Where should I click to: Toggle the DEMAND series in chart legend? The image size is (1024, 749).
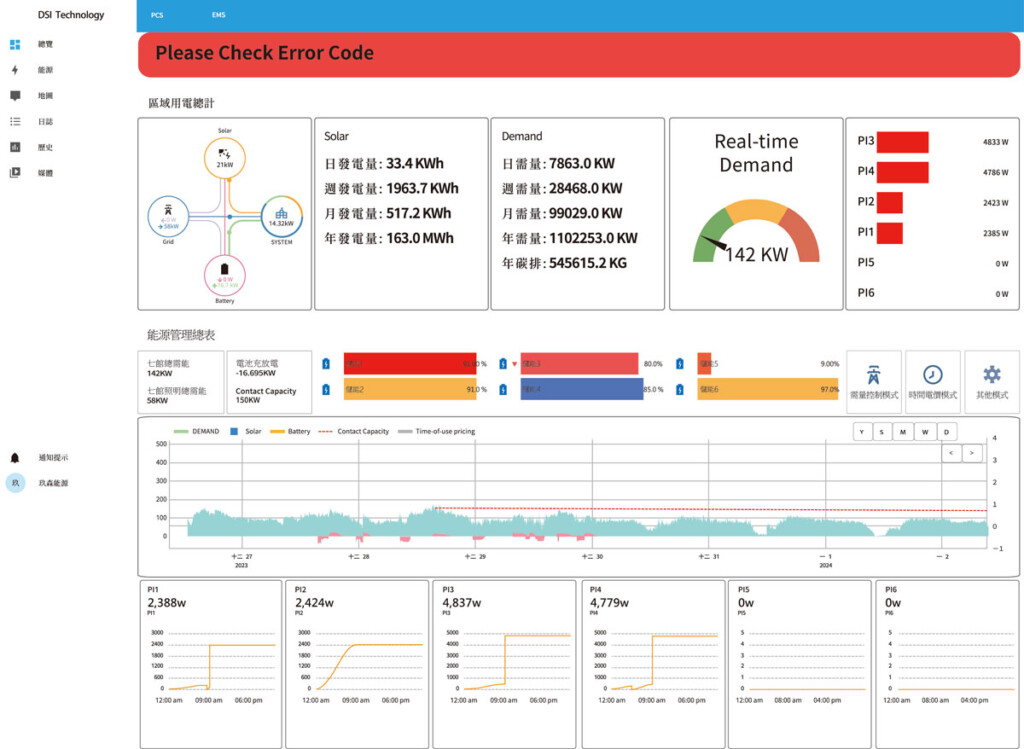[x=196, y=431]
